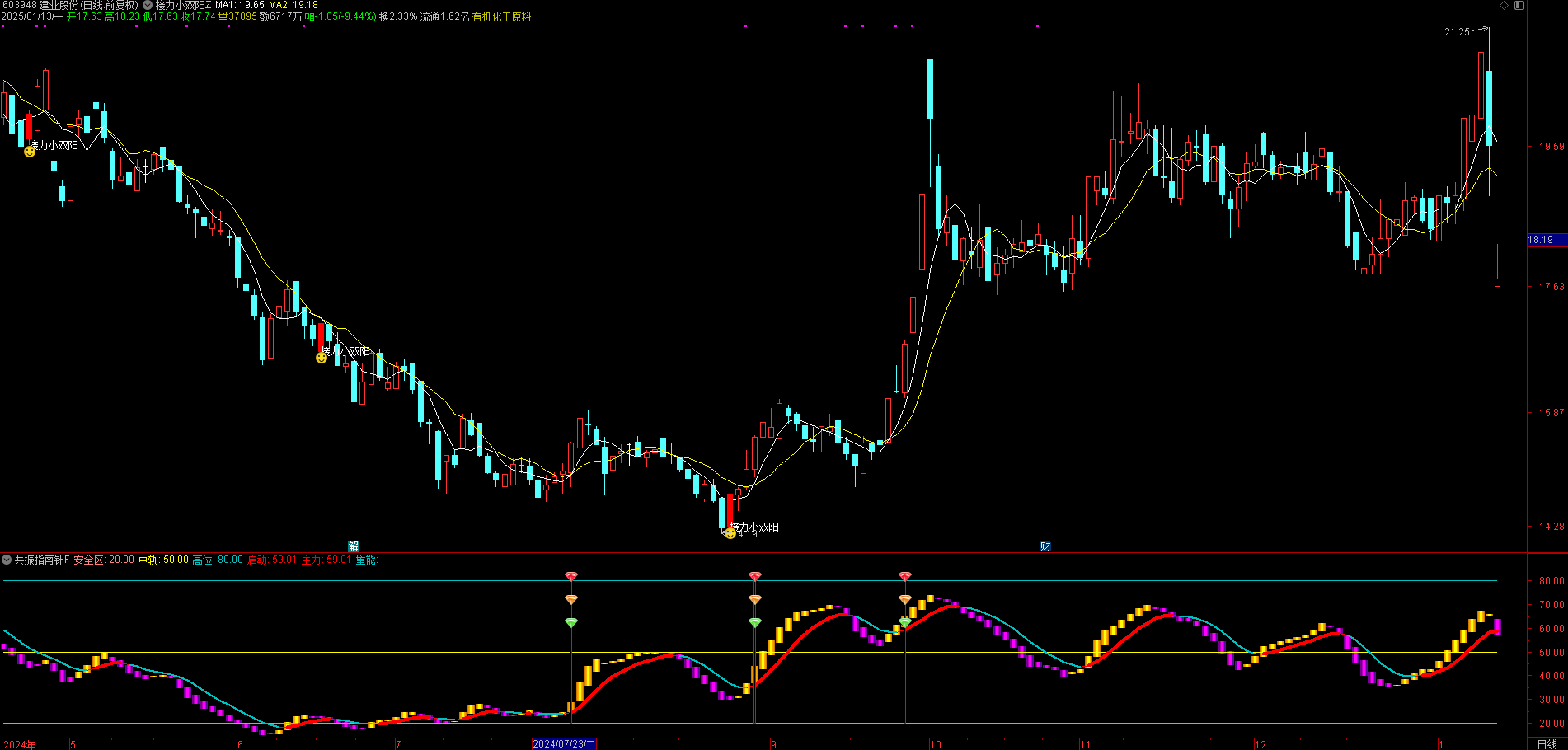Click the 换2.33% turnover value
The height and width of the screenshot is (750, 1568).
coord(398,16)
